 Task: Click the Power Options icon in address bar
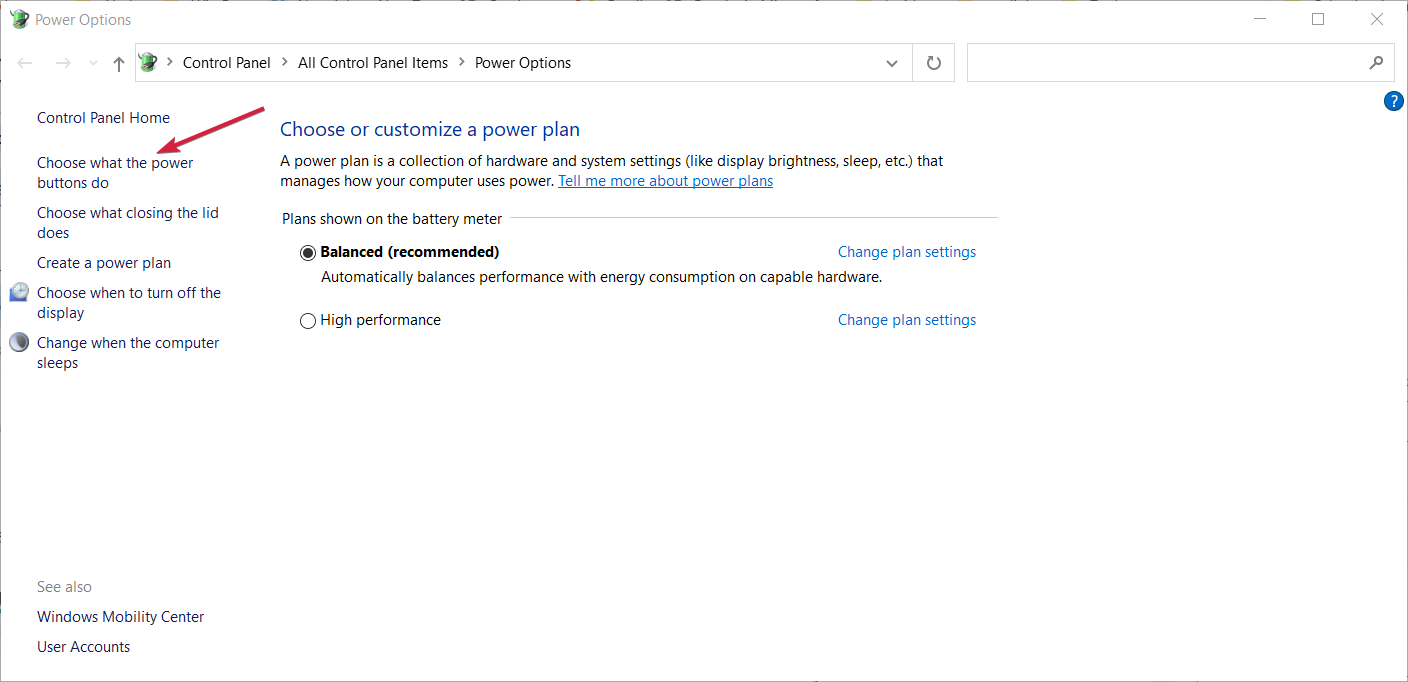pos(149,63)
